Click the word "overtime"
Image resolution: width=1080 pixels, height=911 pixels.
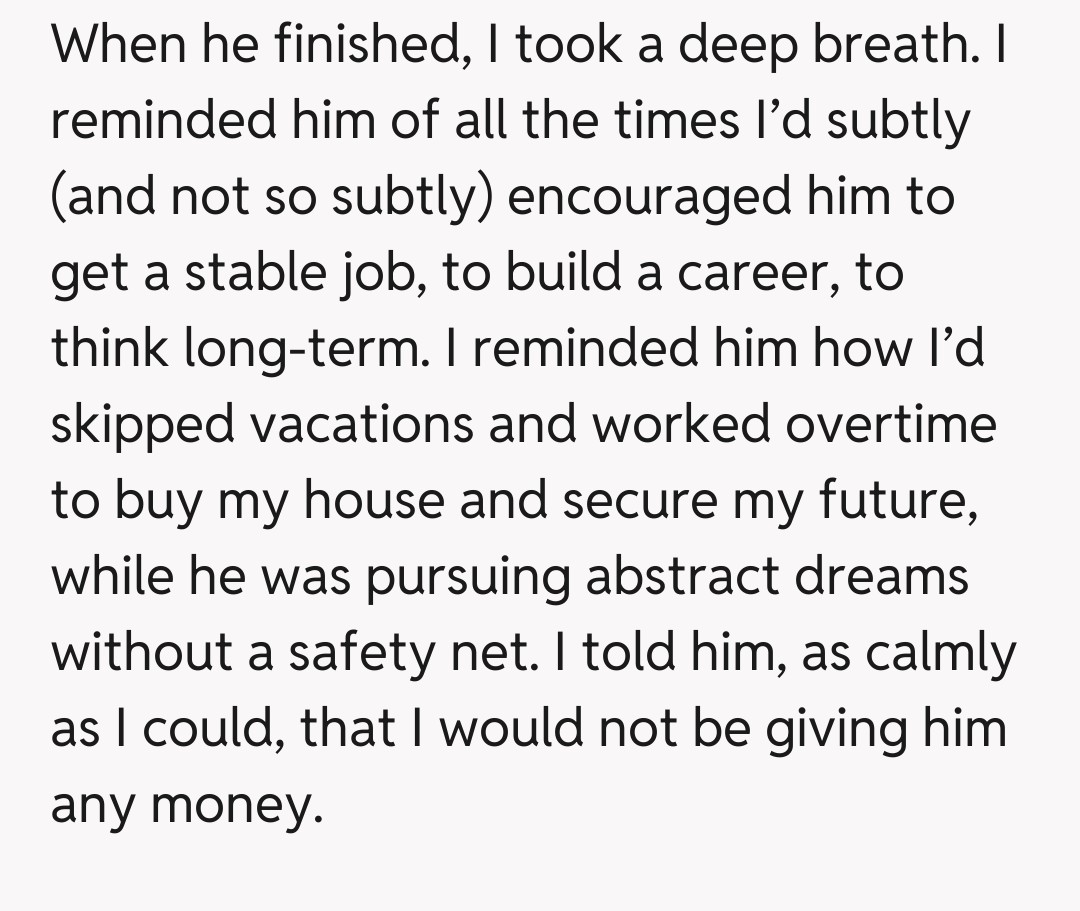pyautogui.click(x=891, y=425)
